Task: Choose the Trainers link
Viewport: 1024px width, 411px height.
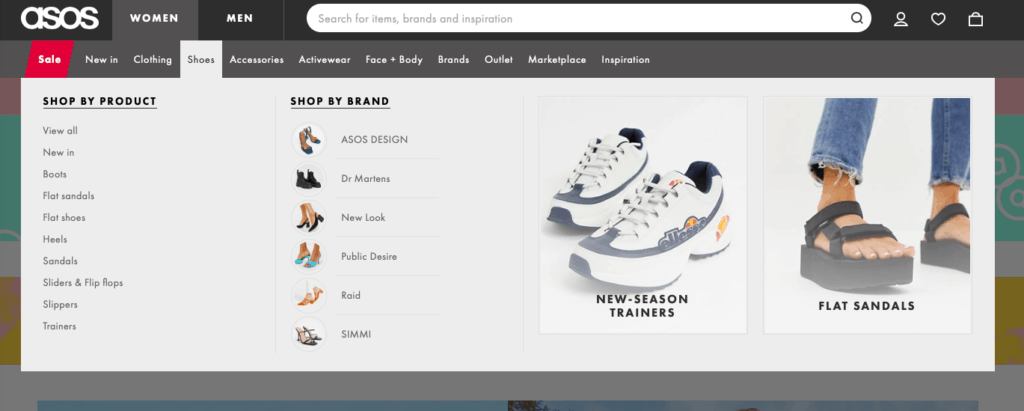Action: (59, 326)
